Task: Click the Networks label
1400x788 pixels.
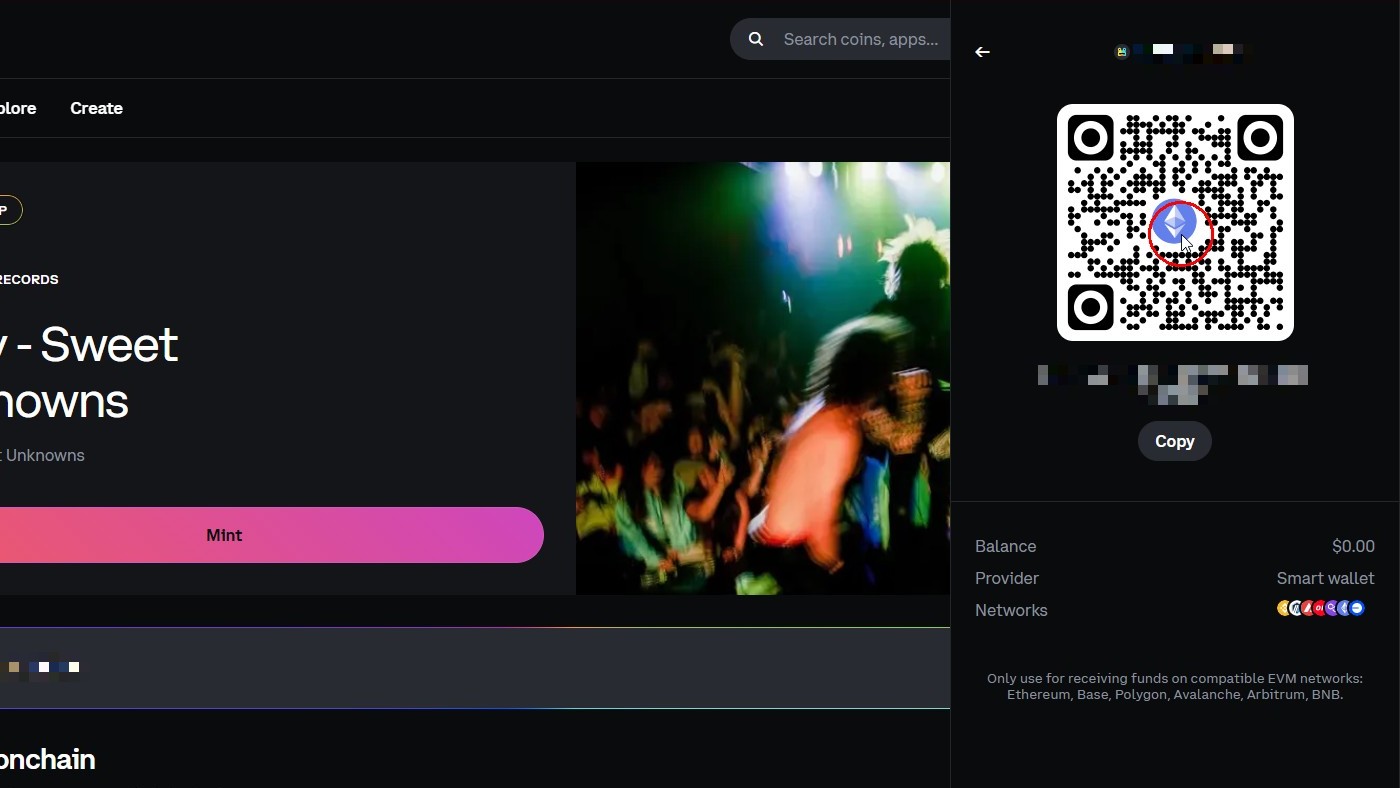Action: 1011,610
